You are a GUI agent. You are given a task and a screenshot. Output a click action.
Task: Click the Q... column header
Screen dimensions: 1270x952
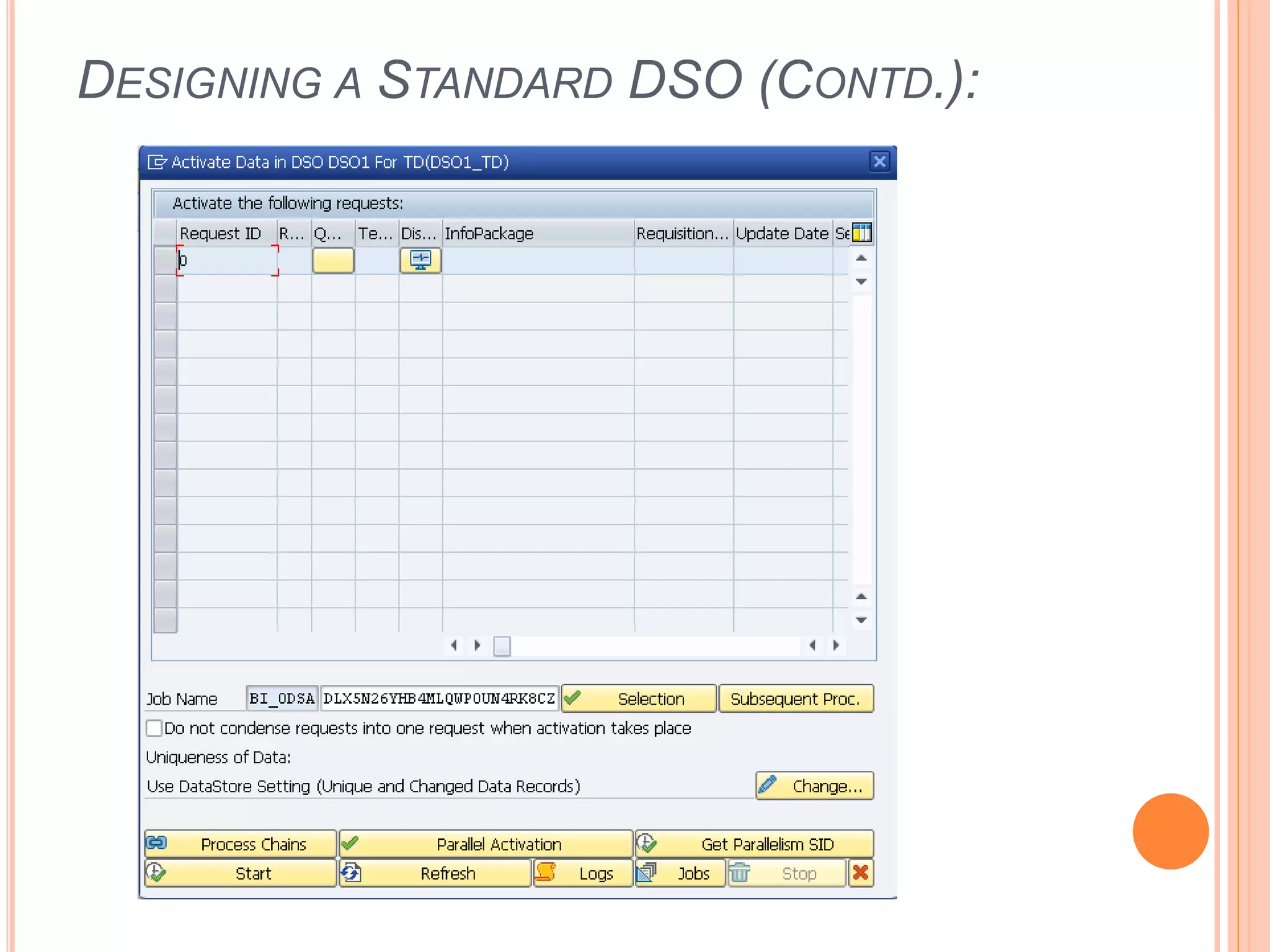click(333, 233)
